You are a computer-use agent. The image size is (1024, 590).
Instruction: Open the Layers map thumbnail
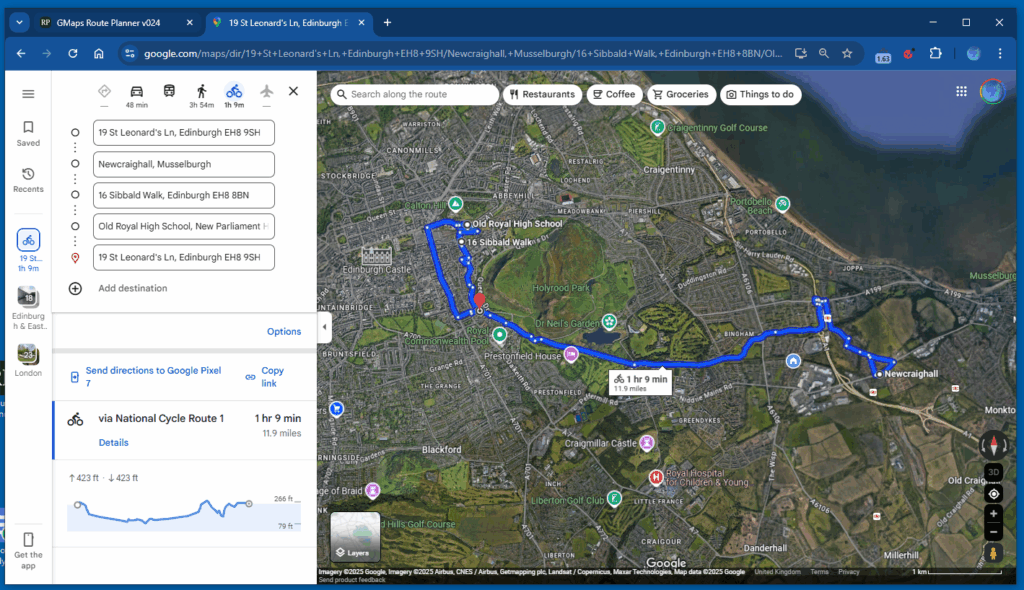[355, 537]
